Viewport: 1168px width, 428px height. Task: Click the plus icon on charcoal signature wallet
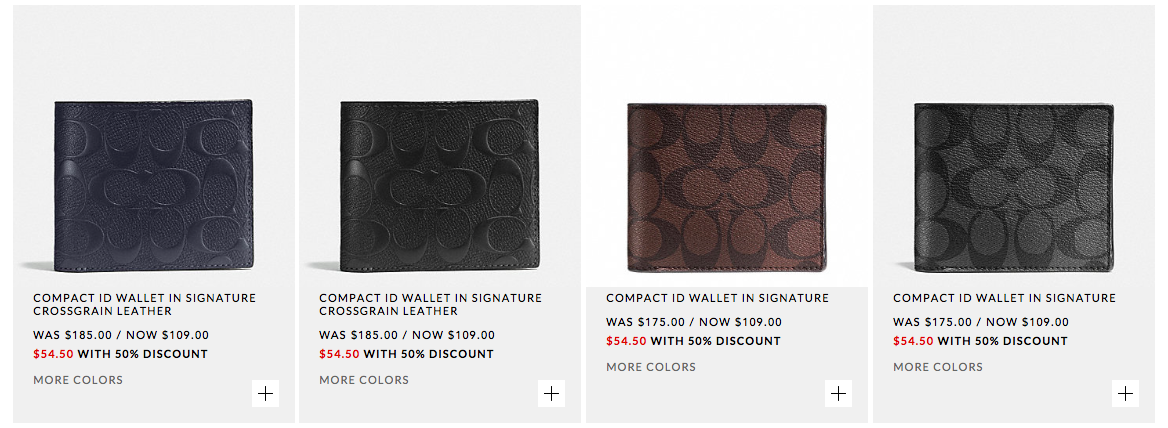pyautogui.click(x=1125, y=393)
